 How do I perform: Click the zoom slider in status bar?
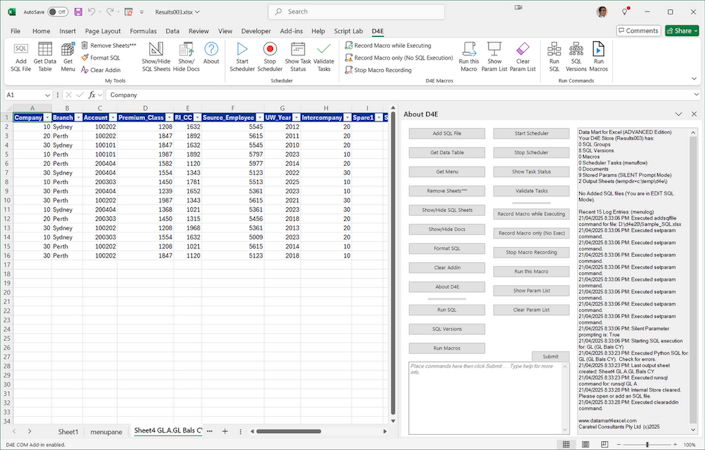pos(647,444)
